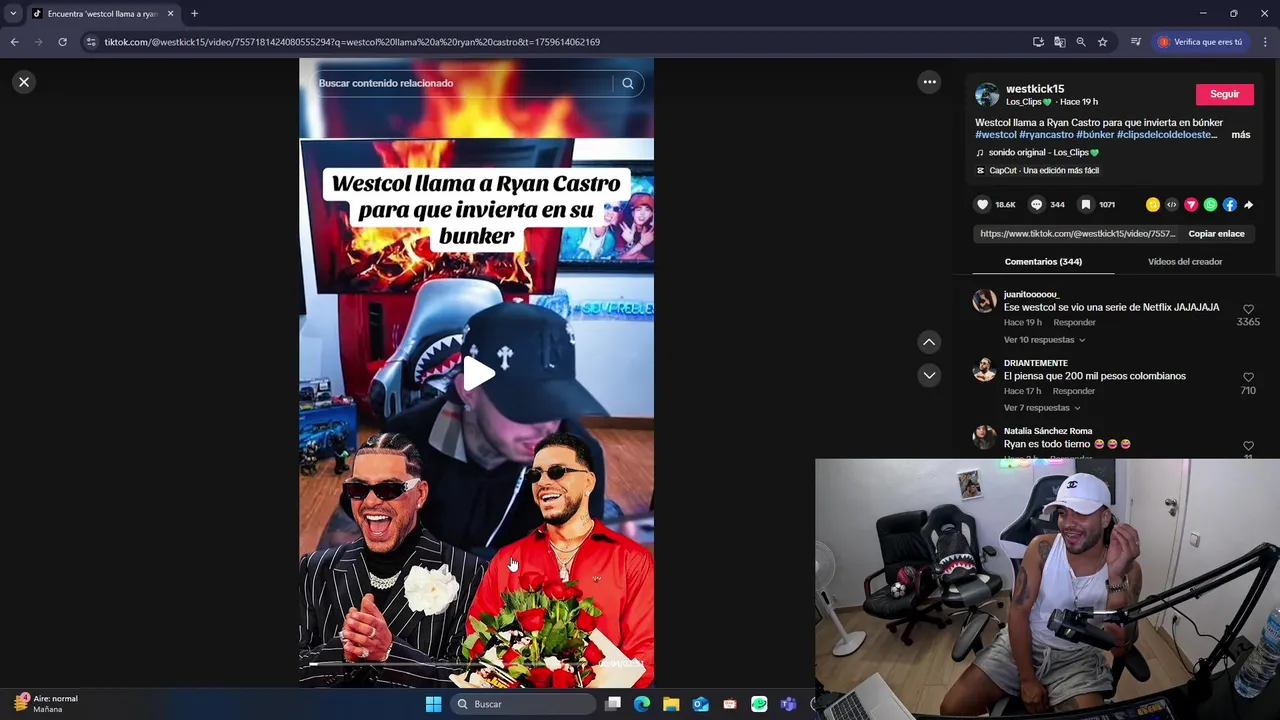Share video to Facebook
The height and width of the screenshot is (720, 1280).
pos(1230,204)
